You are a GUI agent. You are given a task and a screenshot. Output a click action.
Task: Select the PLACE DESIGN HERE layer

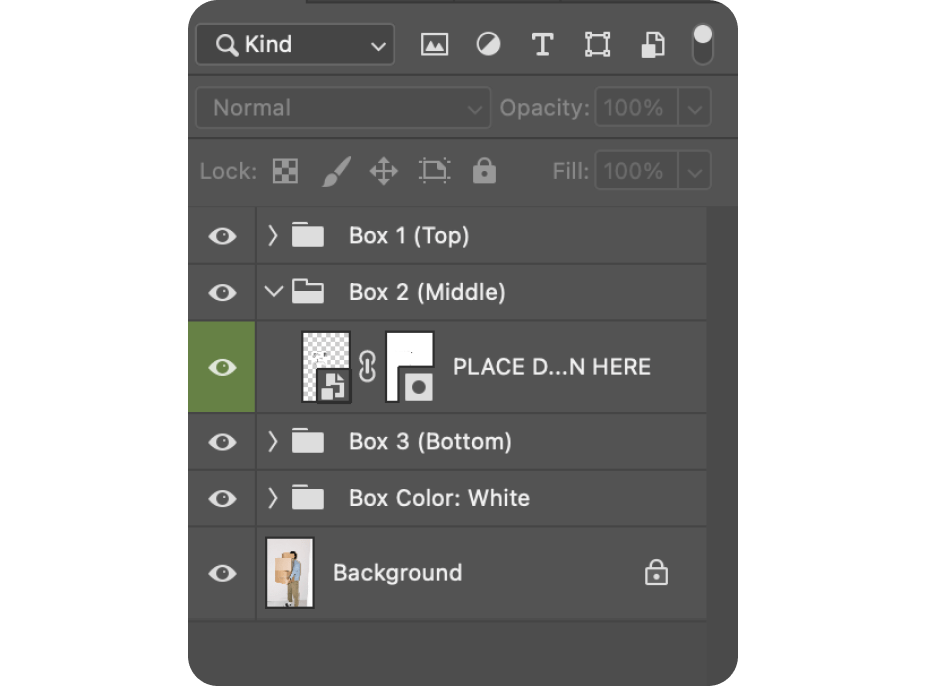550,366
